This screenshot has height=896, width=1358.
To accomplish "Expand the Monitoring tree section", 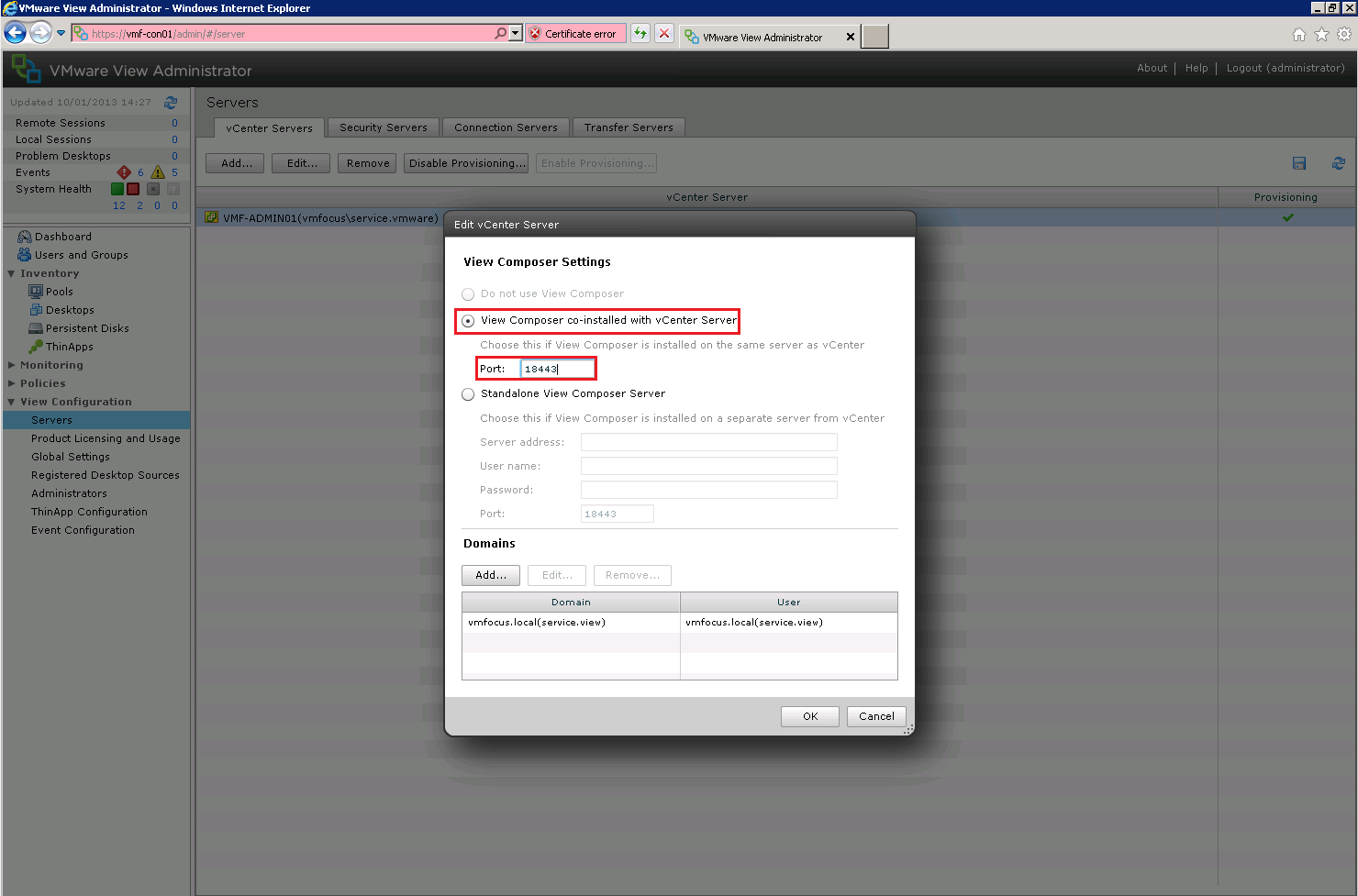I will (x=11, y=365).
